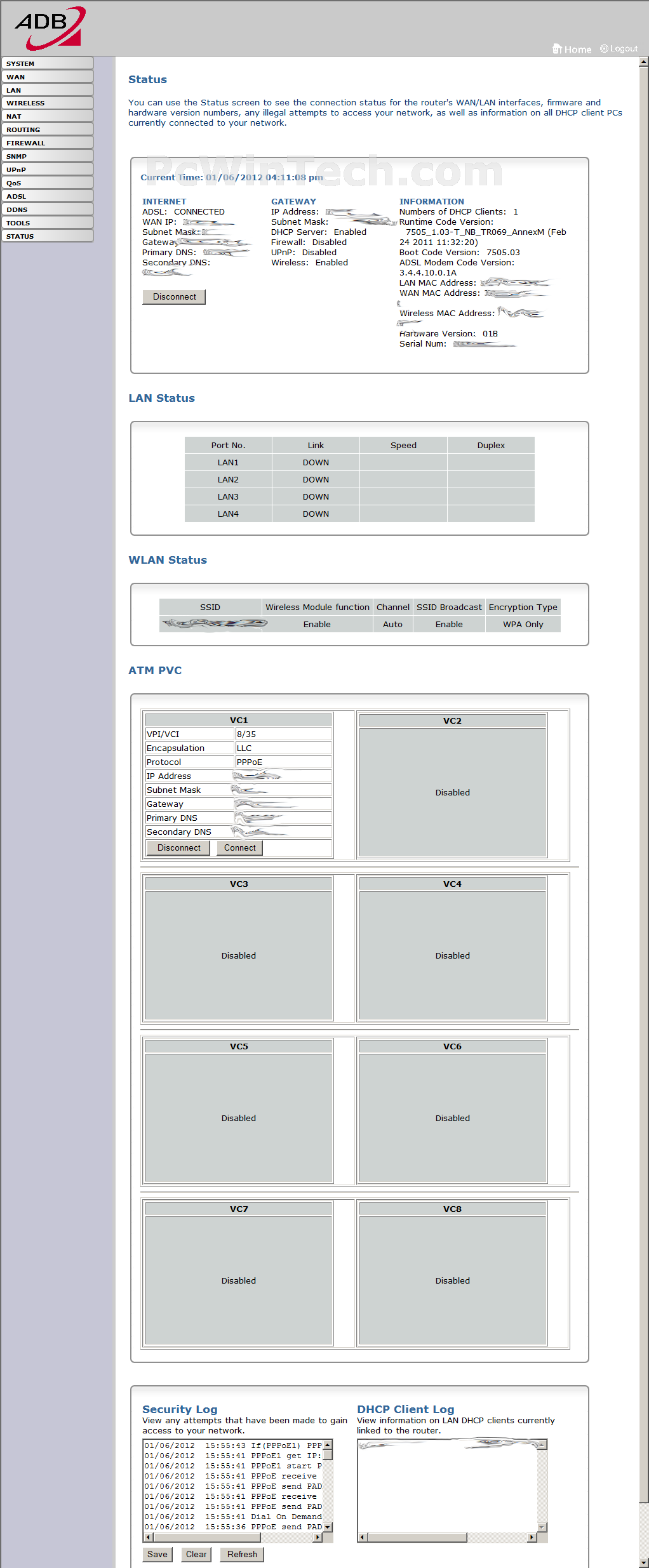
Task: Open the FIREWALL menu
Action: coord(48,143)
